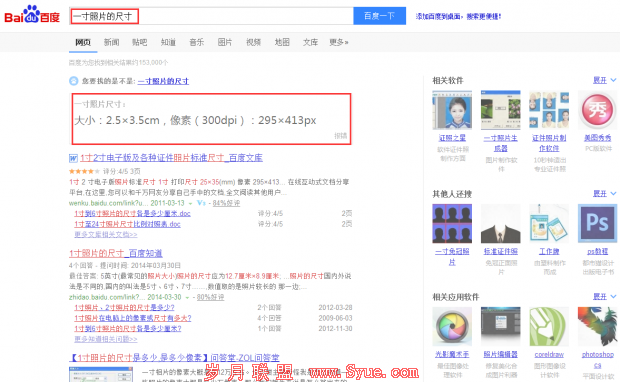Open the 2012-11-30 dated 1寸到6寸照片 question

[128, 329]
